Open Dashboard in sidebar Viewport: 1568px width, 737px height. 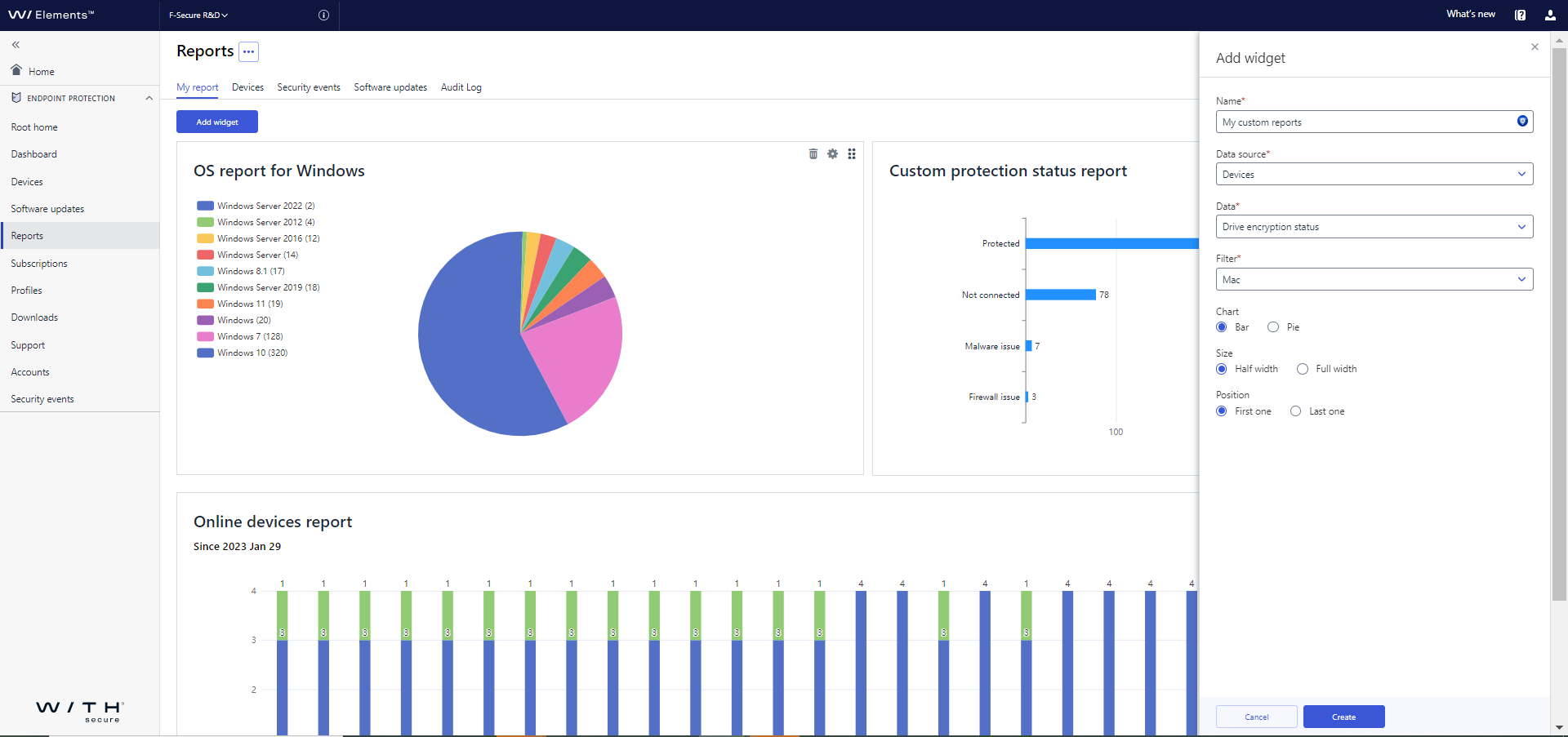click(34, 154)
